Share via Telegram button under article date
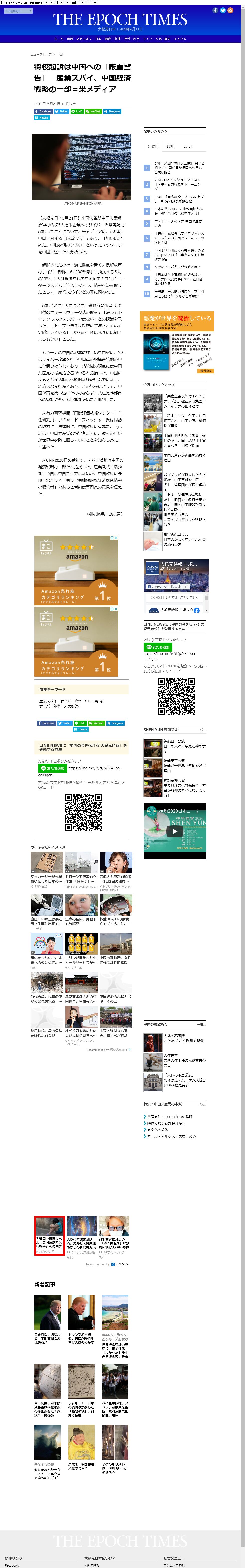Viewport: 245px width, 1568px height. tap(112, 111)
